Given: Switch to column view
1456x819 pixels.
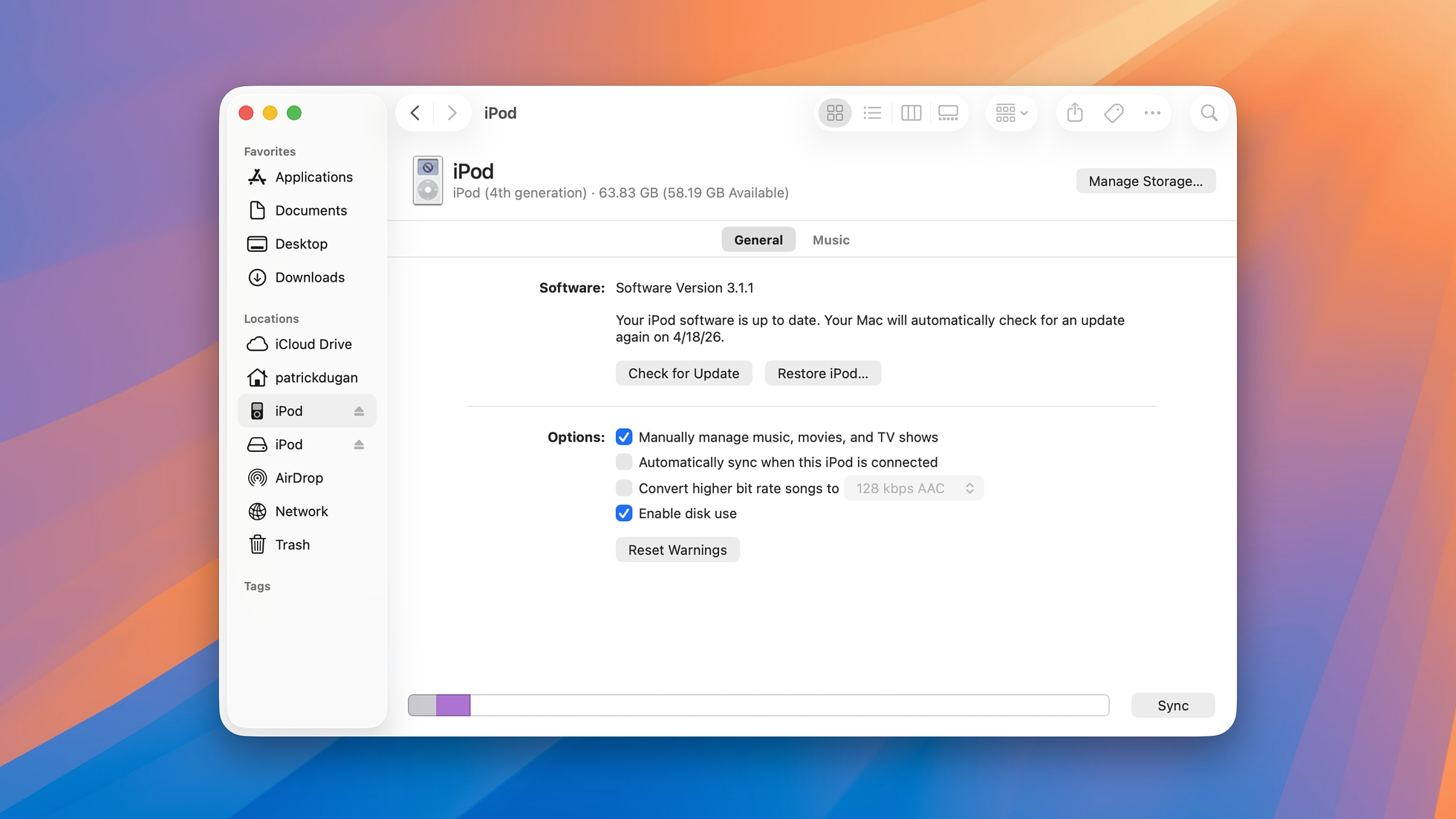Looking at the screenshot, I should click(x=911, y=113).
